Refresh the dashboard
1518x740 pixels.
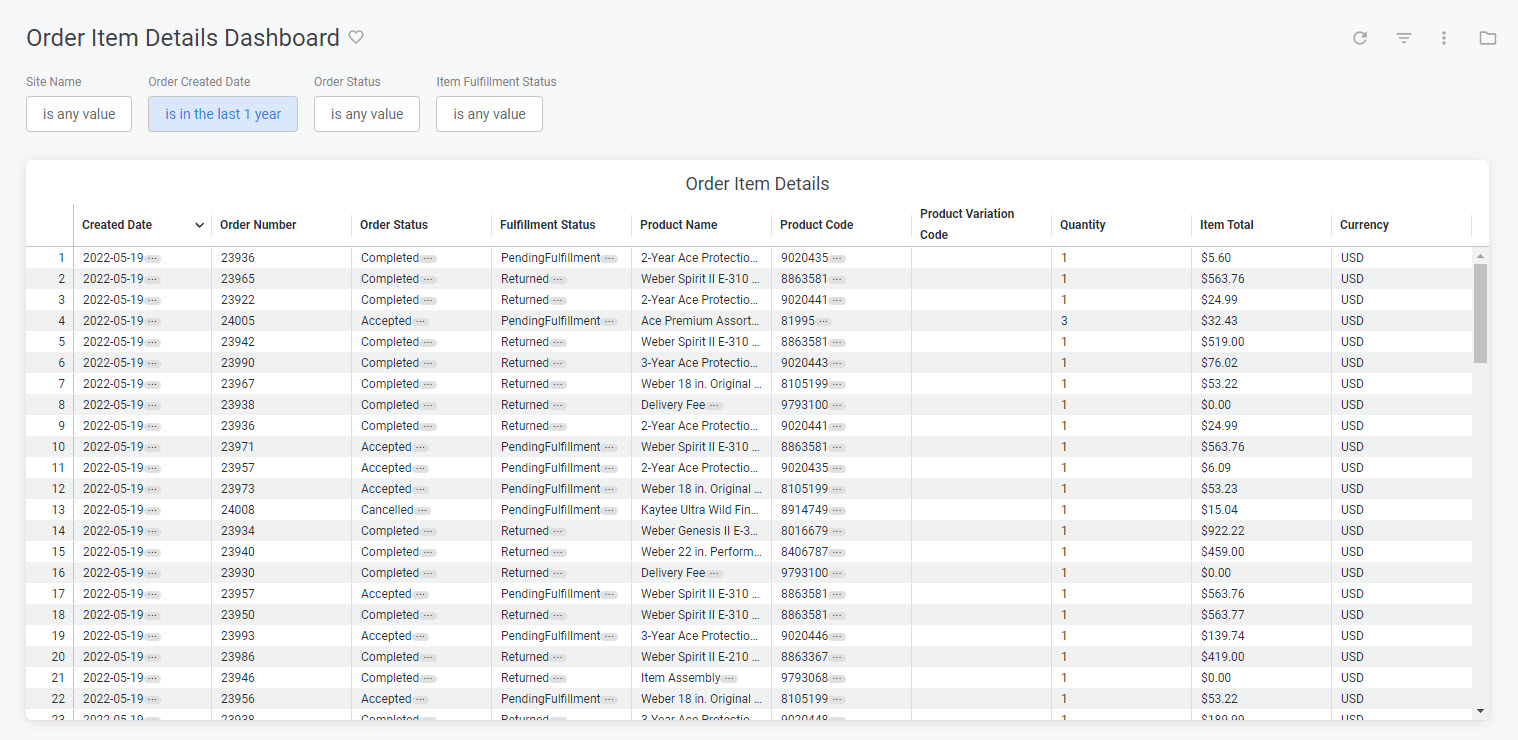pos(1360,37)
